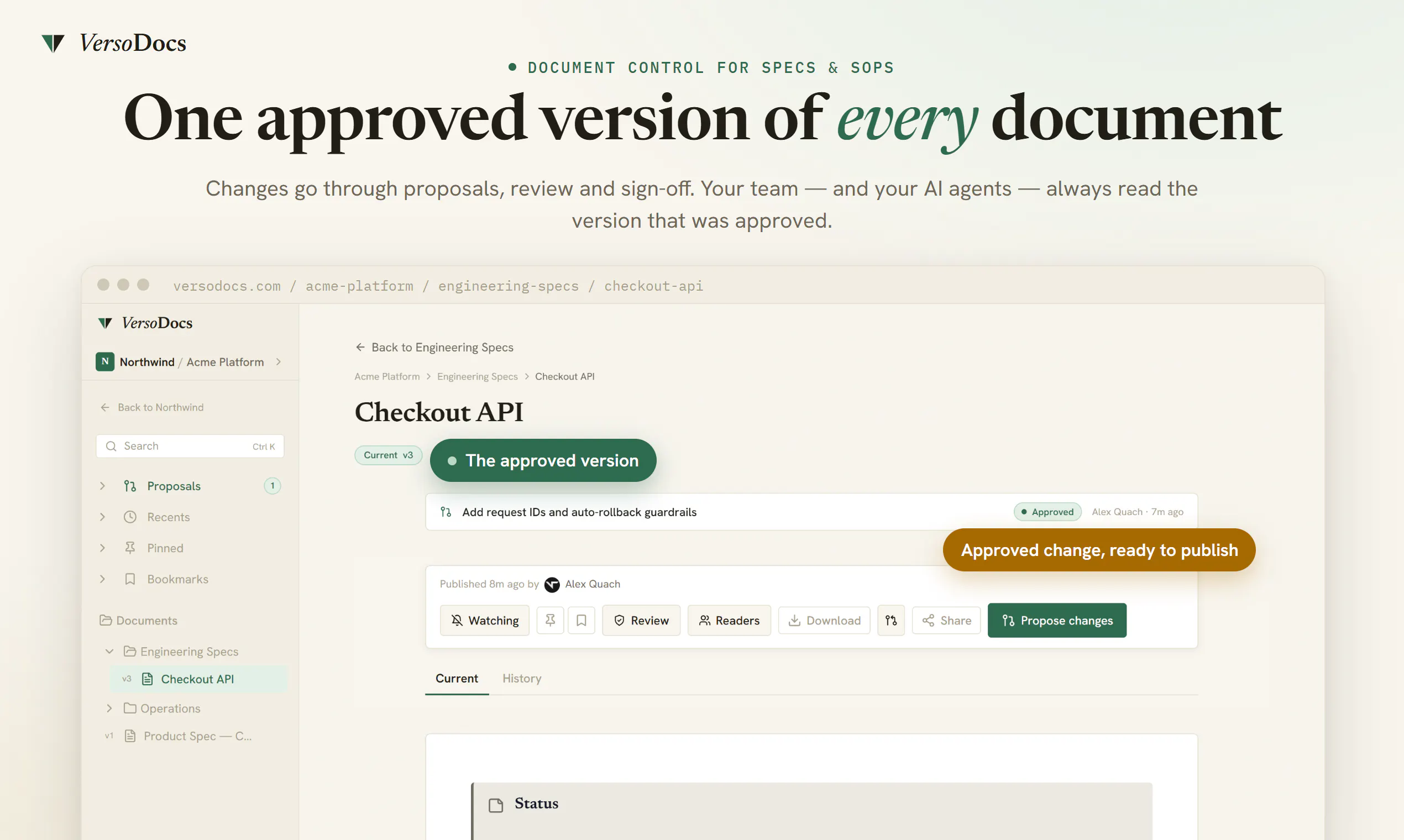
Task: Click the Proposals merge icon in sidebar
Action: click(130, 486)
